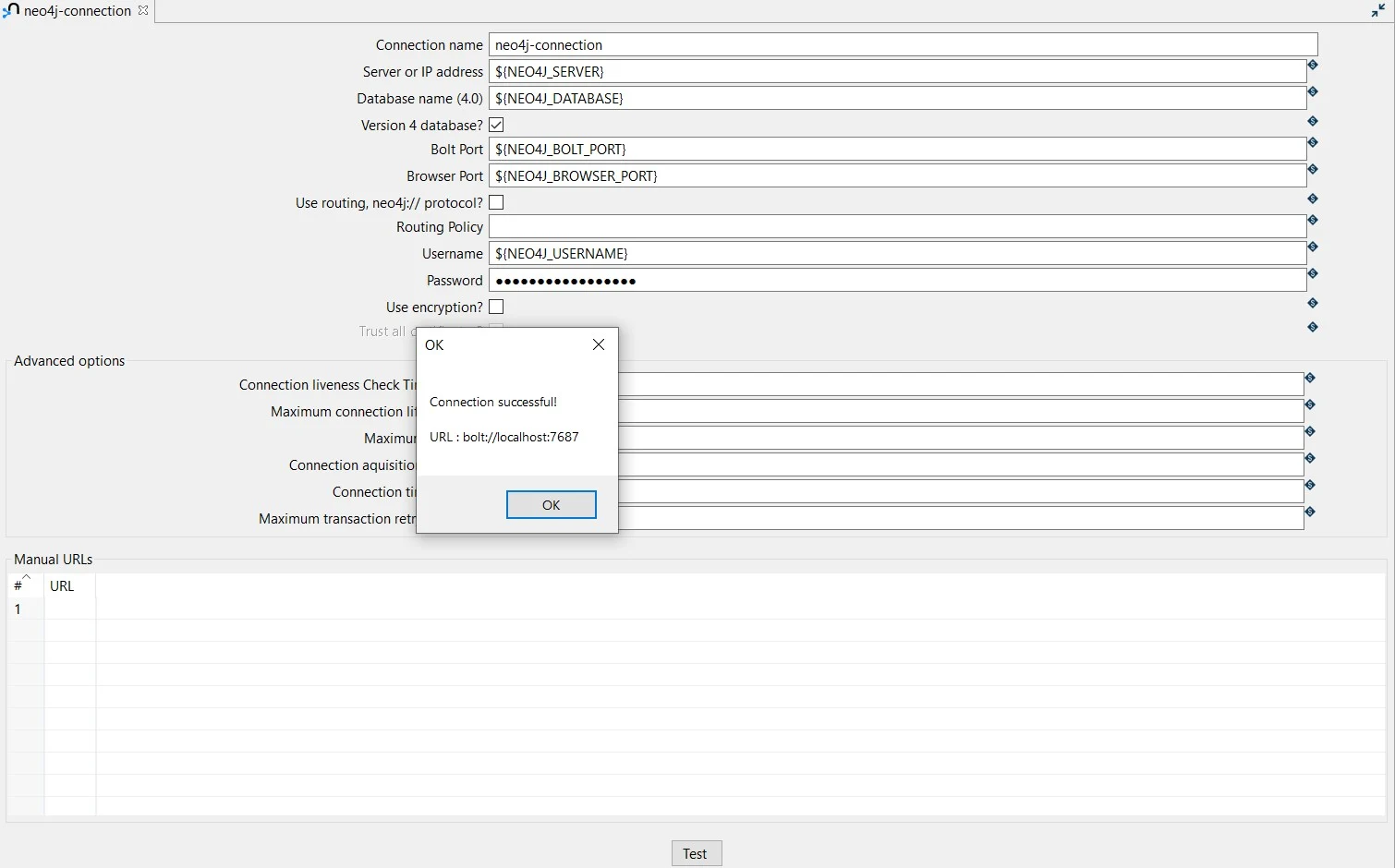Click the Test button at the bottom
This screenshot has width=1395, height=868.
point(696,853)
